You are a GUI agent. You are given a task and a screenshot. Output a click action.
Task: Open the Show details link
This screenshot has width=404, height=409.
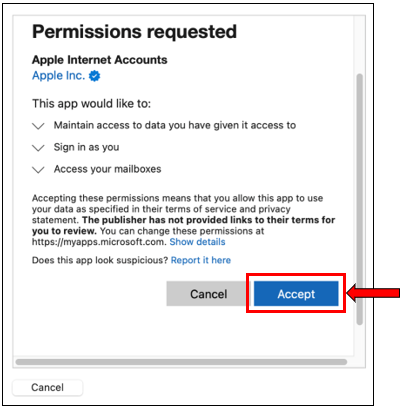point(197,242)
